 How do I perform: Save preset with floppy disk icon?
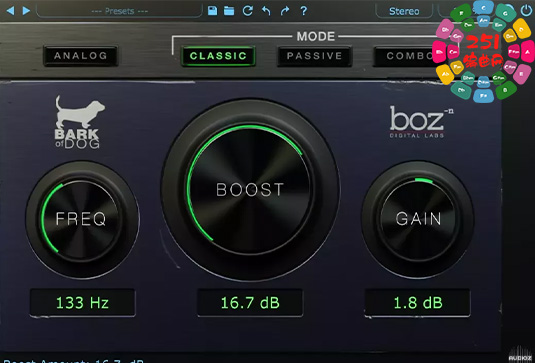[x=213, y=11]
